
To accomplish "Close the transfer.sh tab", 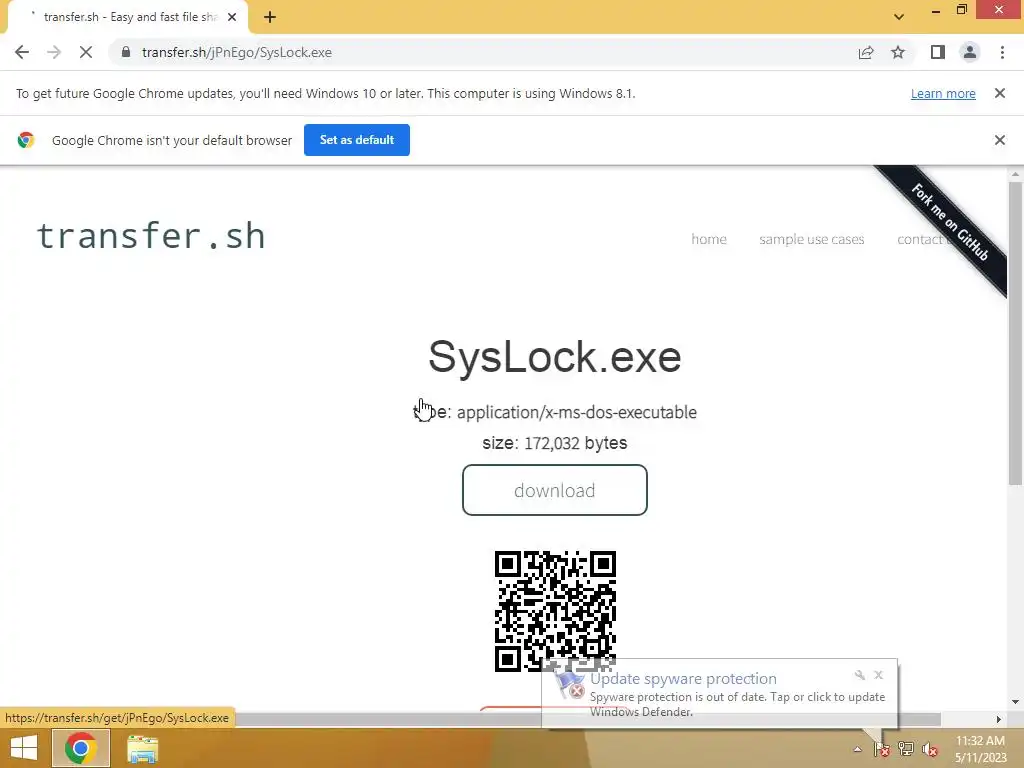I will coord(232,17).
